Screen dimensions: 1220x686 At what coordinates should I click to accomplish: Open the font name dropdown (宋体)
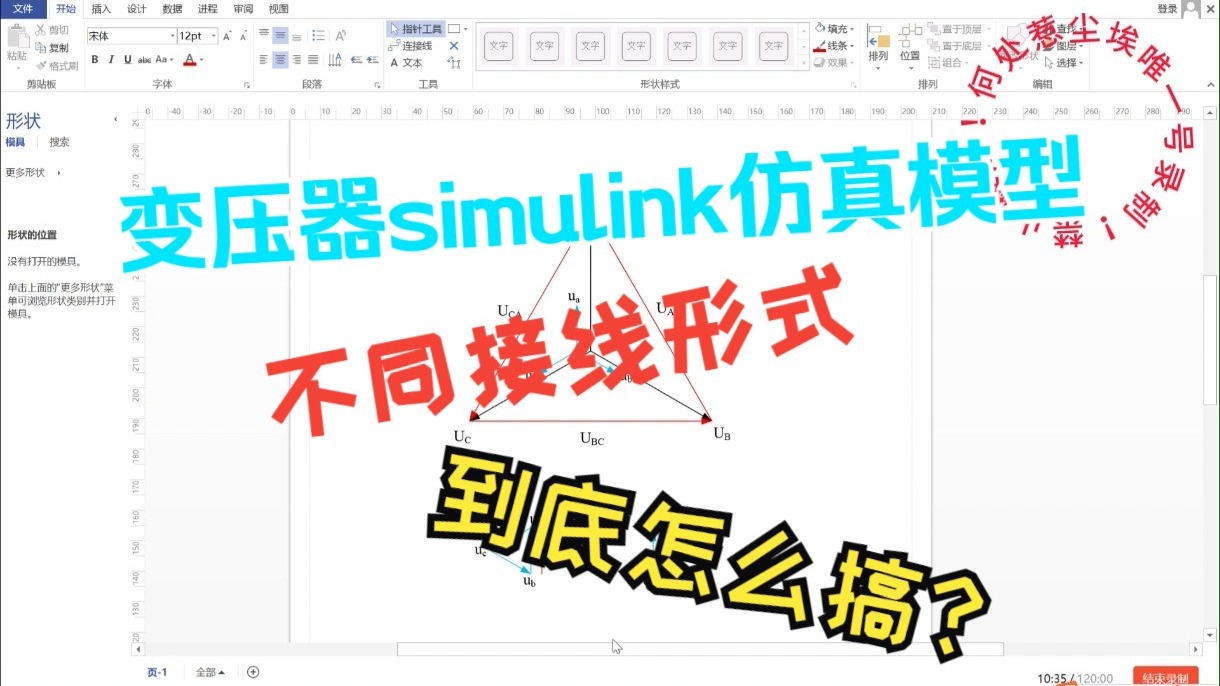(x=170, y=36)
